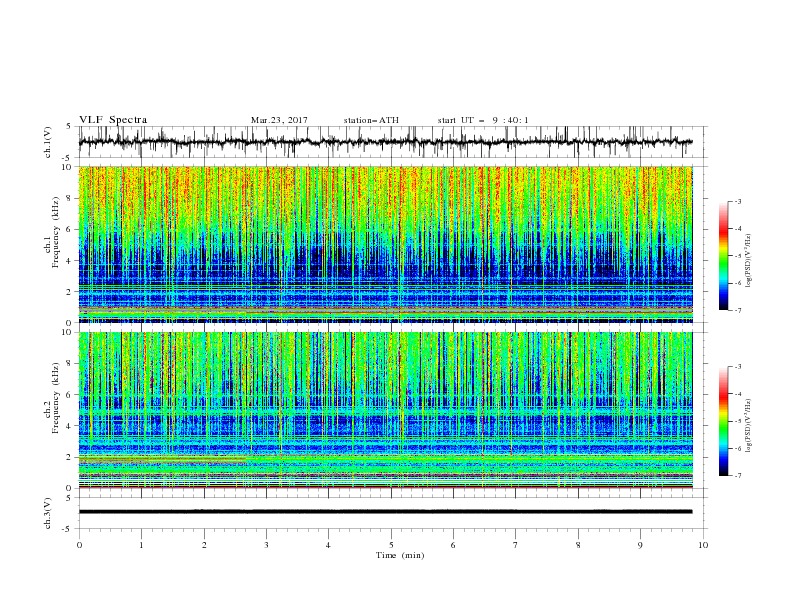The height and width of the screenshot is (612, 792).
Task: Click the 'ch.1(V)' axis label
Action: coord(47,142)
